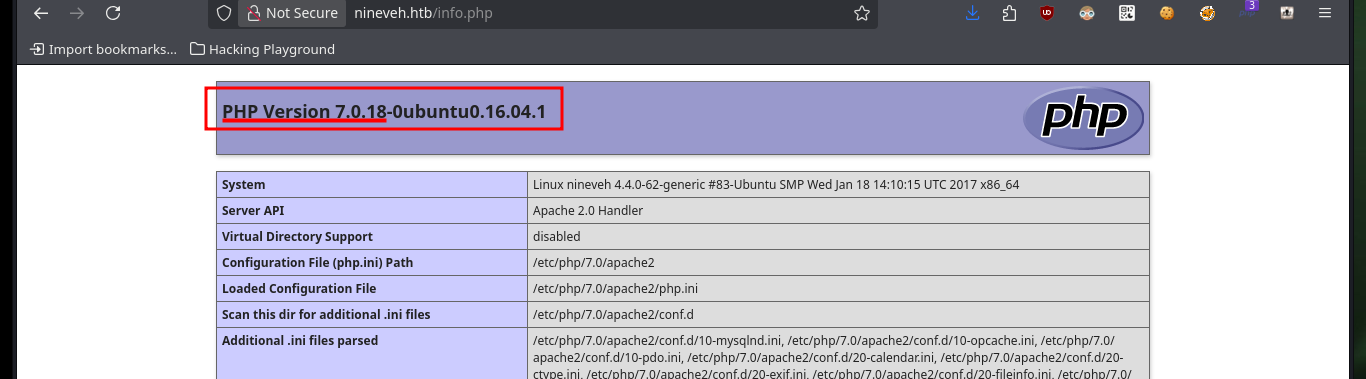This screenshot has width=1366, height=379.
Task: Click the PHP Version 7.0.18 heading
Action: point(384,111)
